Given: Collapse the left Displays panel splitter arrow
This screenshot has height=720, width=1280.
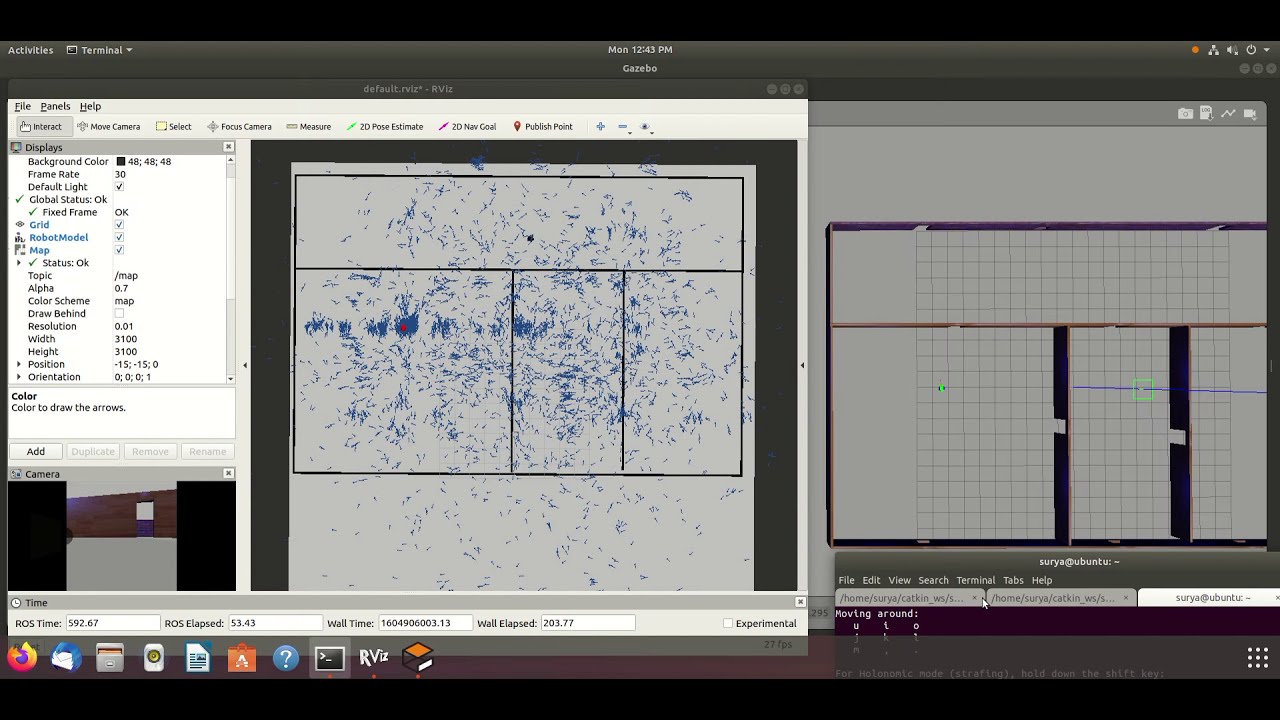Looking at the screenshot, I should point(245,365).
